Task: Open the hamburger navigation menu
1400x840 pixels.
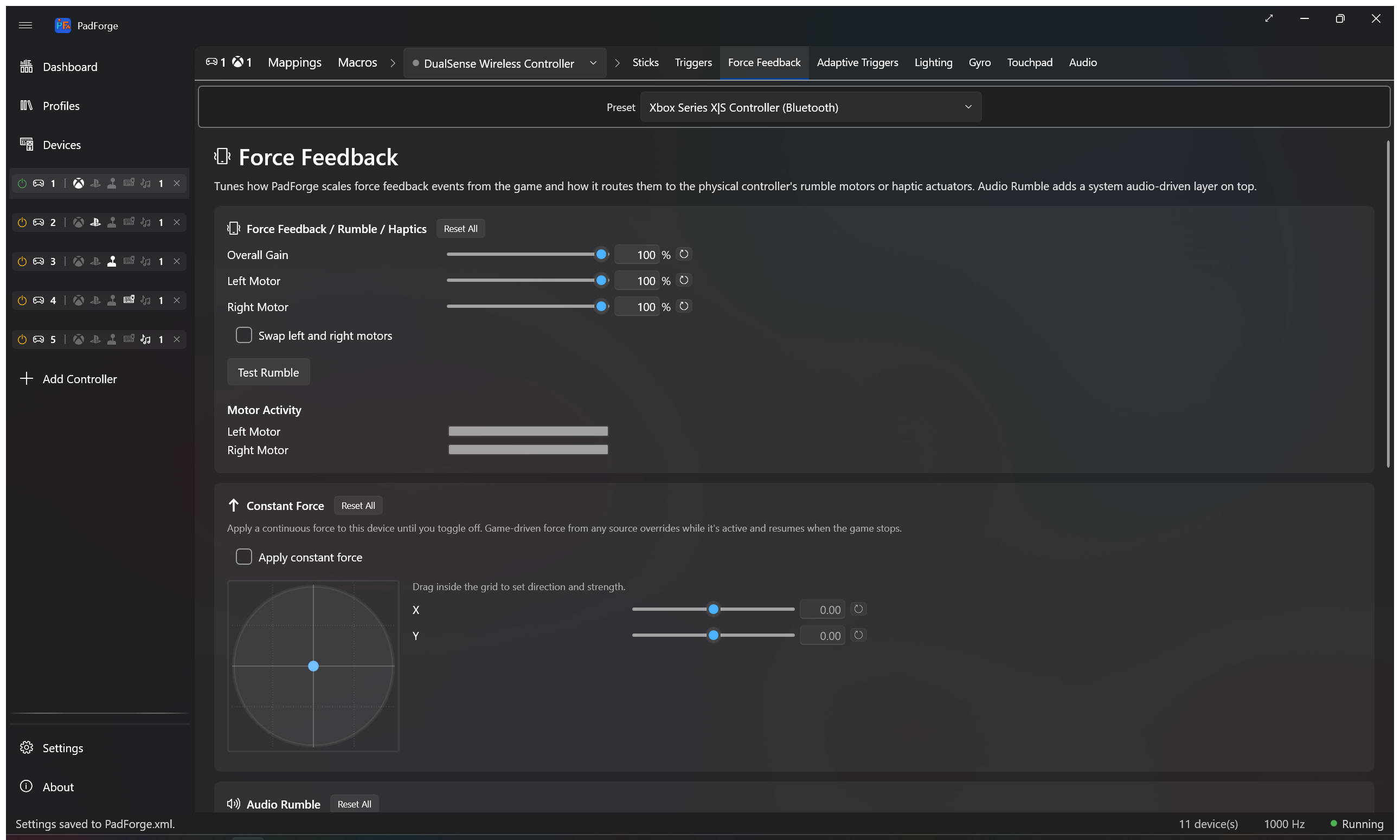Action: coord(25,25)
